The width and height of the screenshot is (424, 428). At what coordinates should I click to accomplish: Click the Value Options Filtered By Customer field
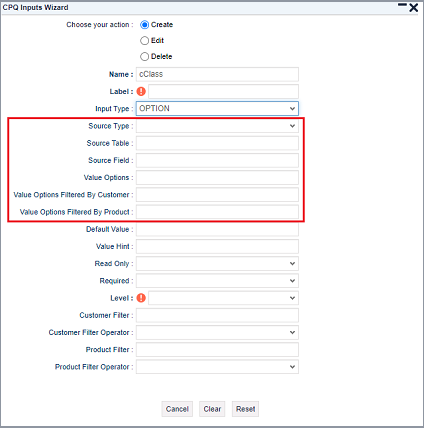tap(217, 195)
